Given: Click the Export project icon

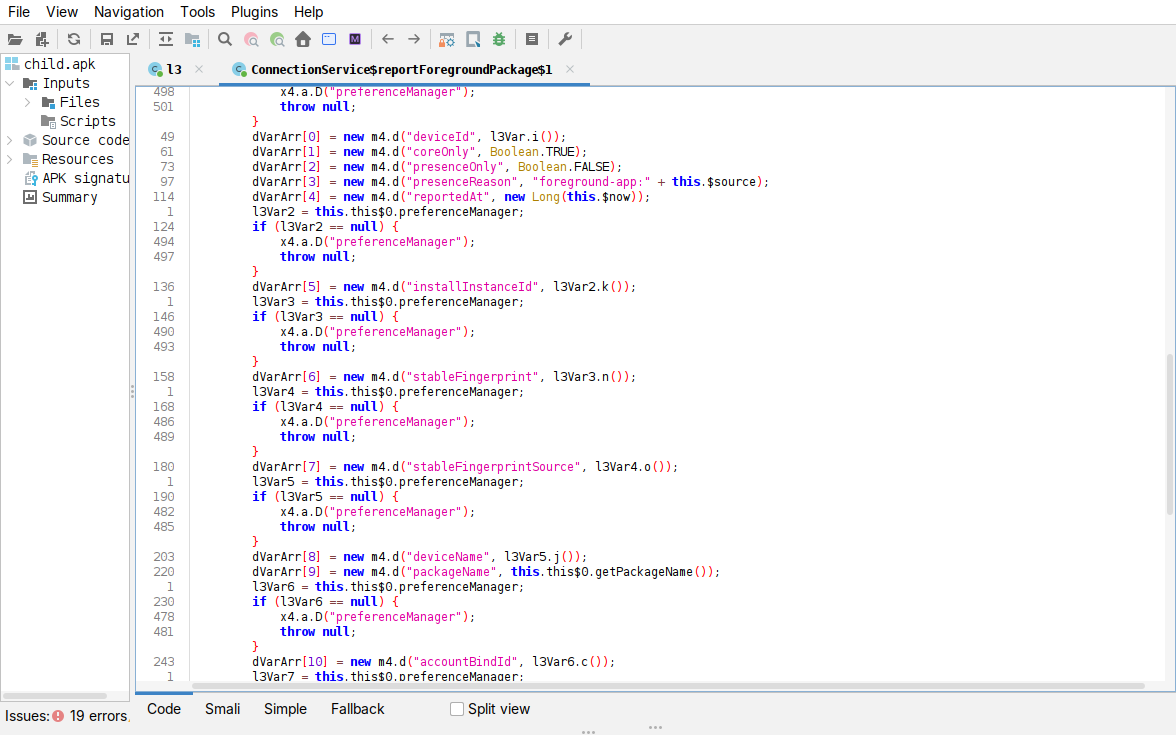Looking at the screenshot, I should (x=133, y=40).
